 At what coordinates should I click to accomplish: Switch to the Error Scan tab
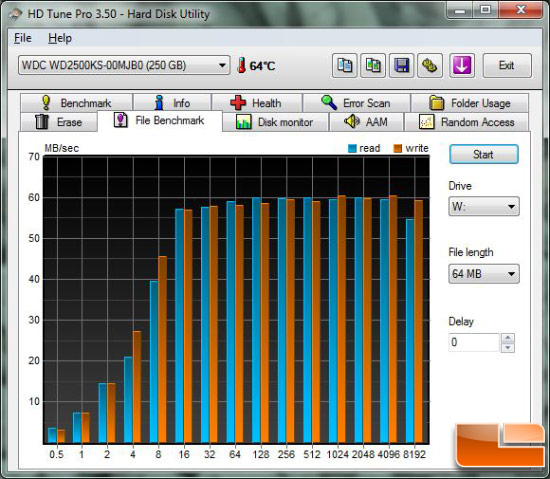[356, 103]
